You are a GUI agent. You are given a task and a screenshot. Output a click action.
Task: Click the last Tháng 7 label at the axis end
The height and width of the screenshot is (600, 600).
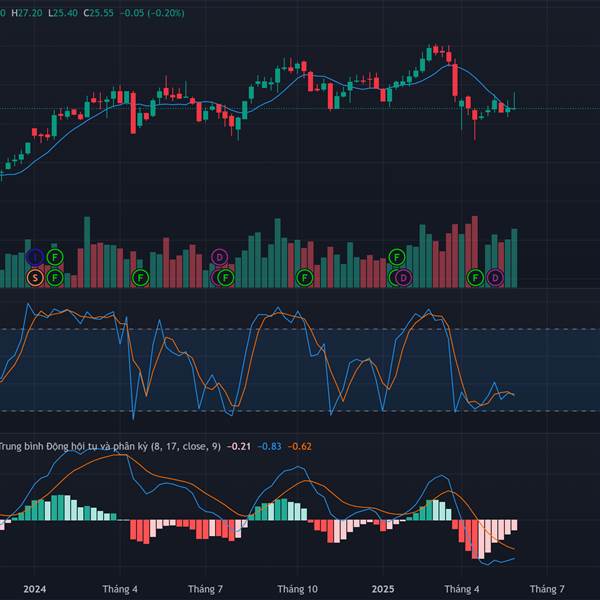click(x=547, y=589)
